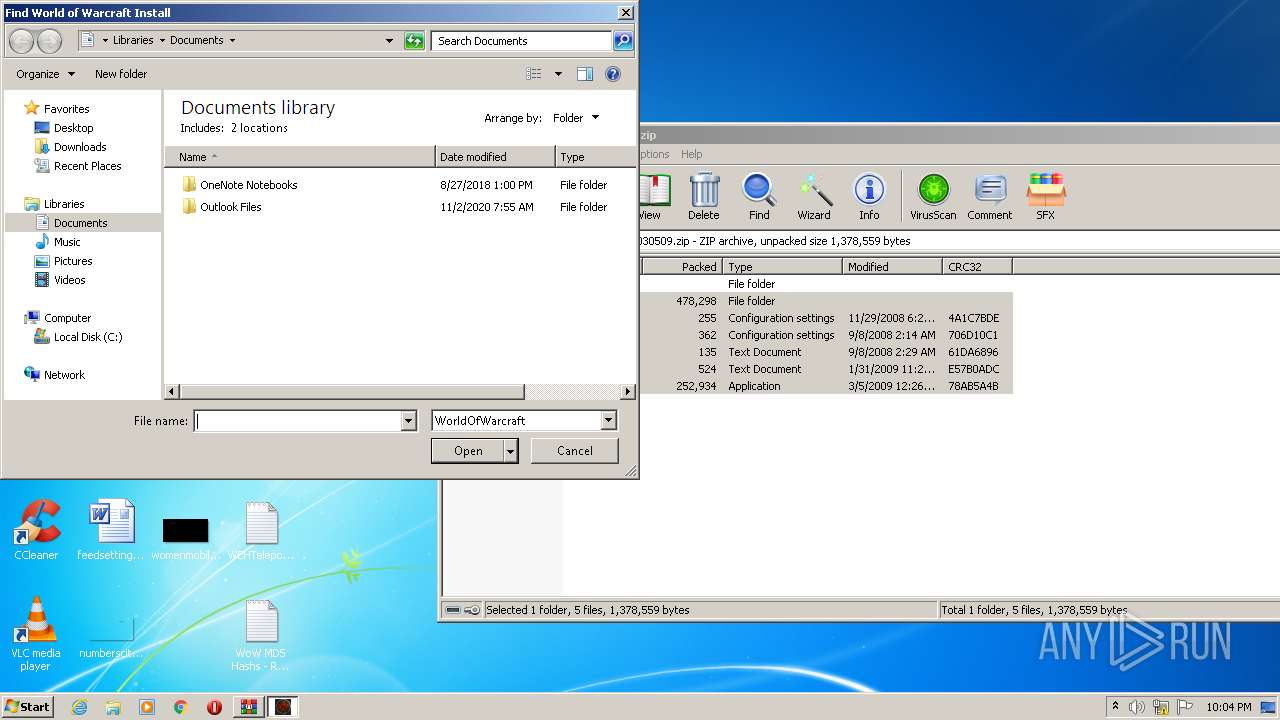The image size is (1280, 720).
Task: Open the Arrange by Folder dropdown
Action: pos(576,118)
